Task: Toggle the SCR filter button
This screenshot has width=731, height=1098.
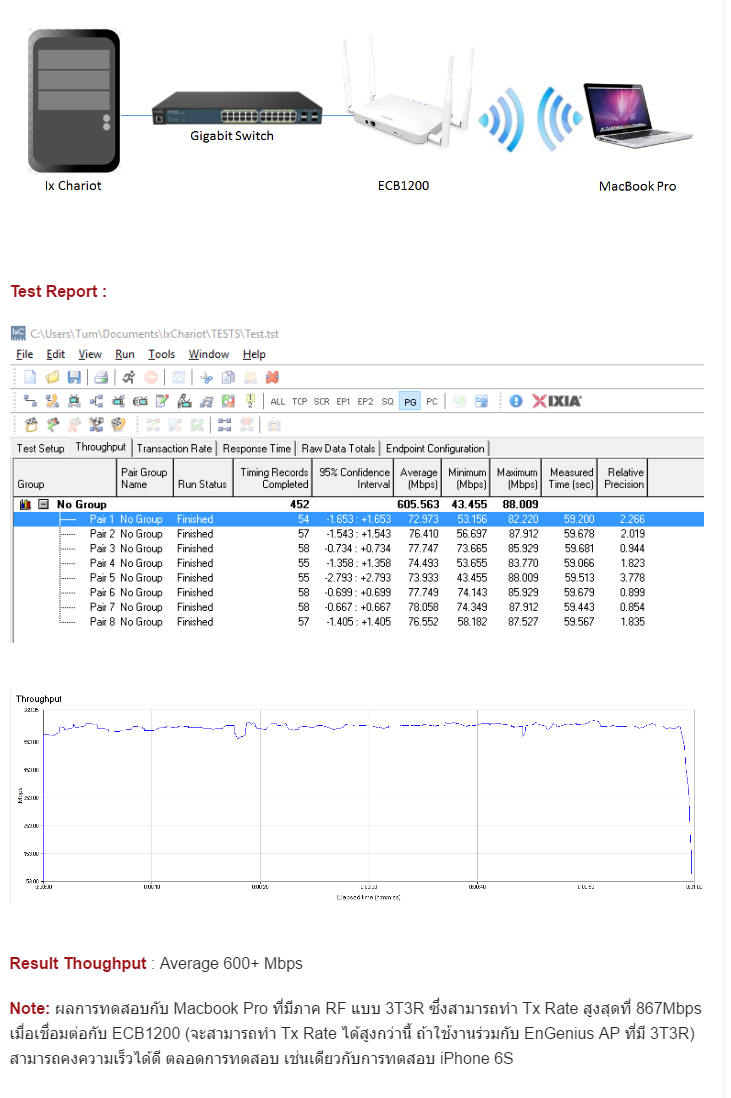Action: pyautogui.click(x=321, y=401)
